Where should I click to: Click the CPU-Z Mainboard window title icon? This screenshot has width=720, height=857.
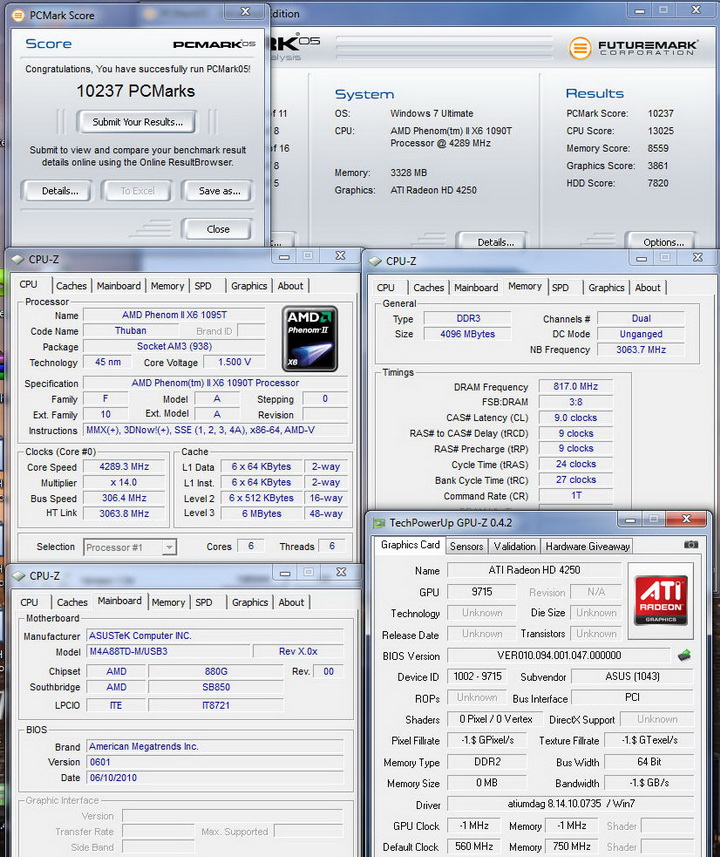(19, 576)
